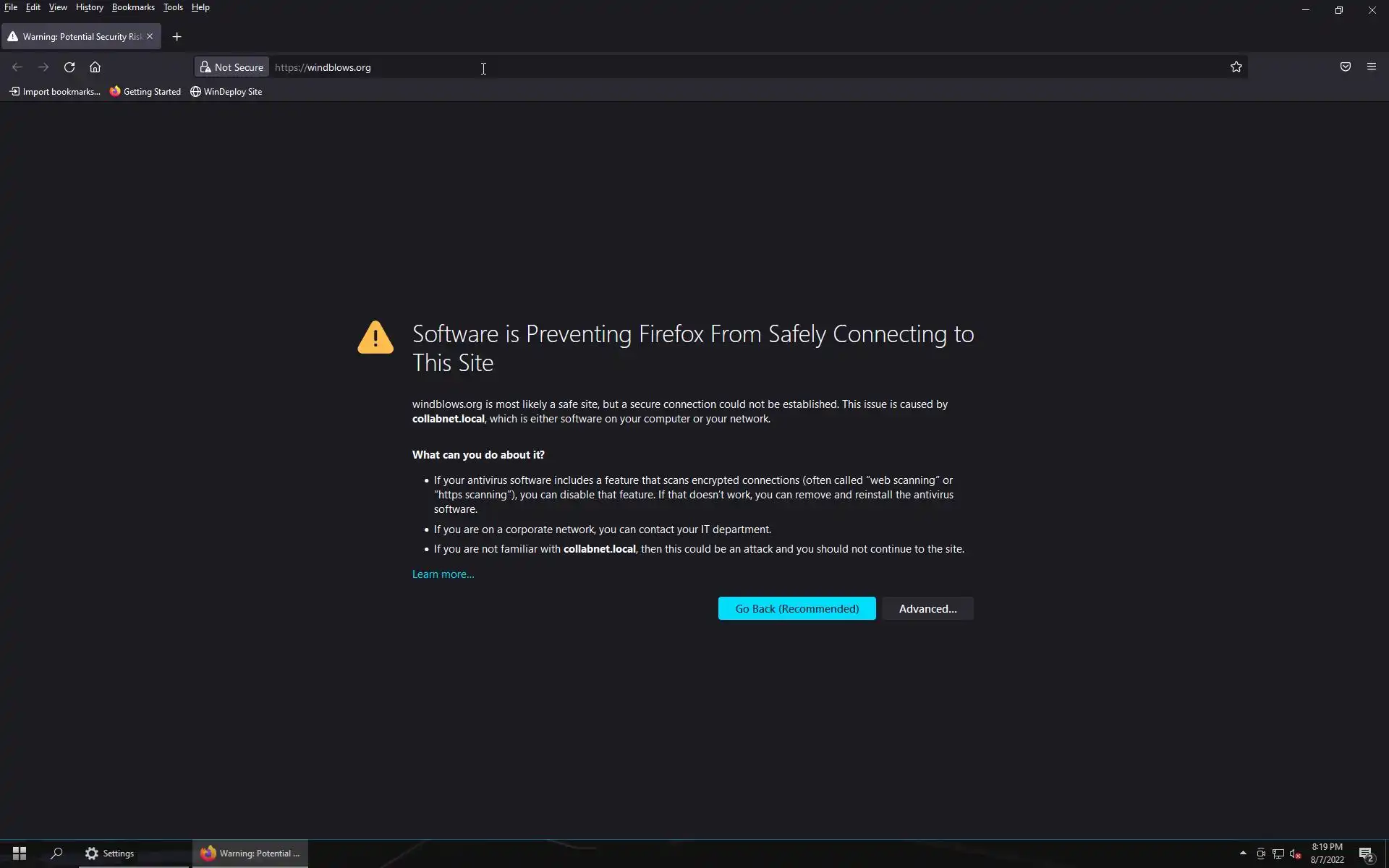The width and height of the screenshot is (1389, 868).
Task: Open the History menu
Action: (89, 7)
